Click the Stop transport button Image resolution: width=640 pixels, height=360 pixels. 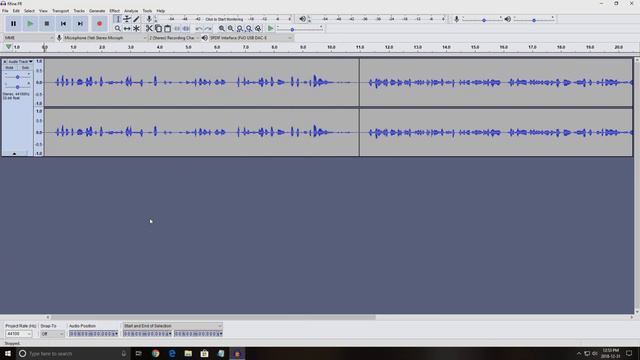[47, 24]
